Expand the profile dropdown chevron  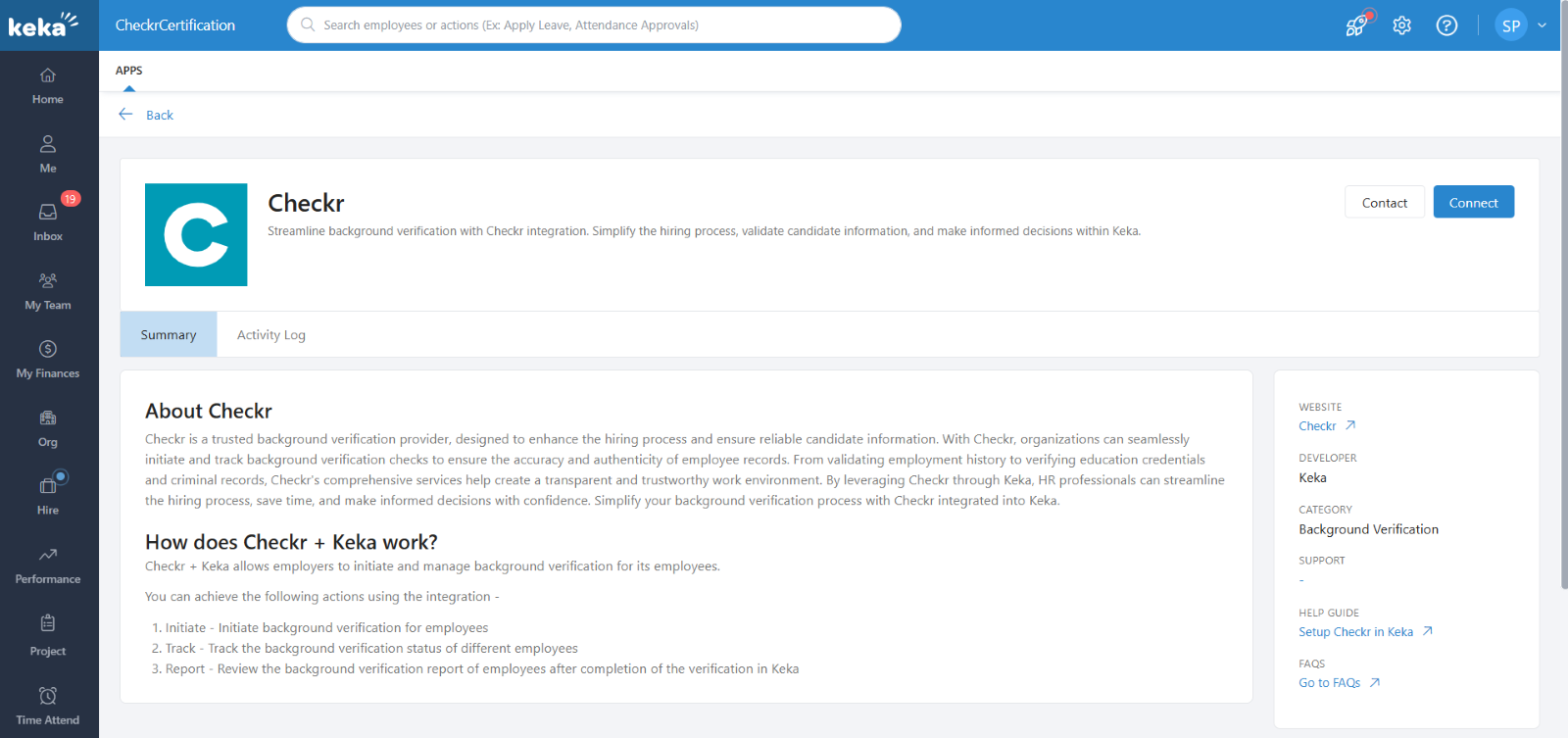pyautogui.click(x=1542, y=25)
